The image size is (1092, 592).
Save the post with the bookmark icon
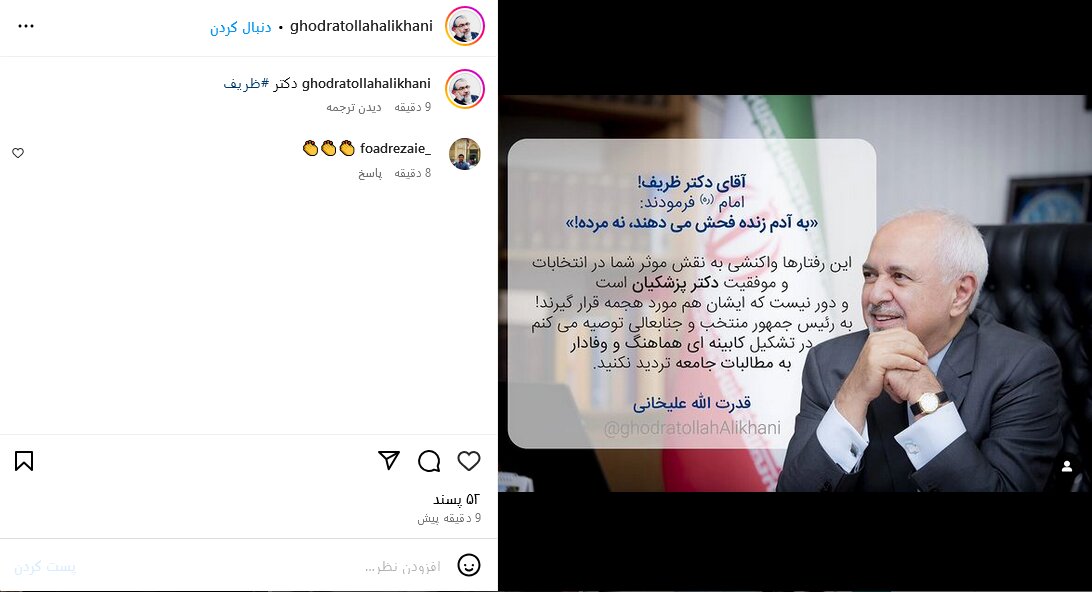click(24, 461)
